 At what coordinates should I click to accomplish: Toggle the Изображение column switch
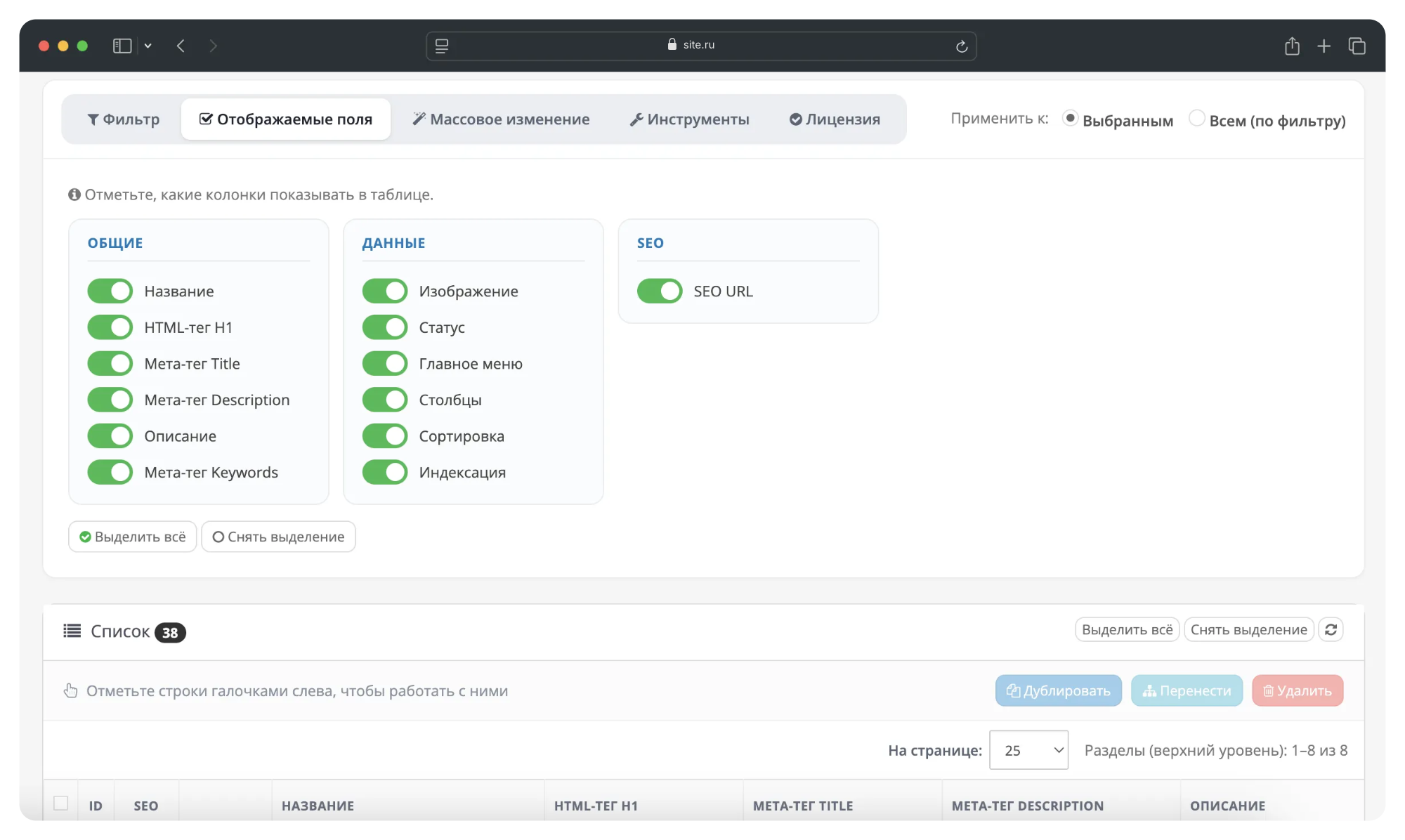pos(385,291)
